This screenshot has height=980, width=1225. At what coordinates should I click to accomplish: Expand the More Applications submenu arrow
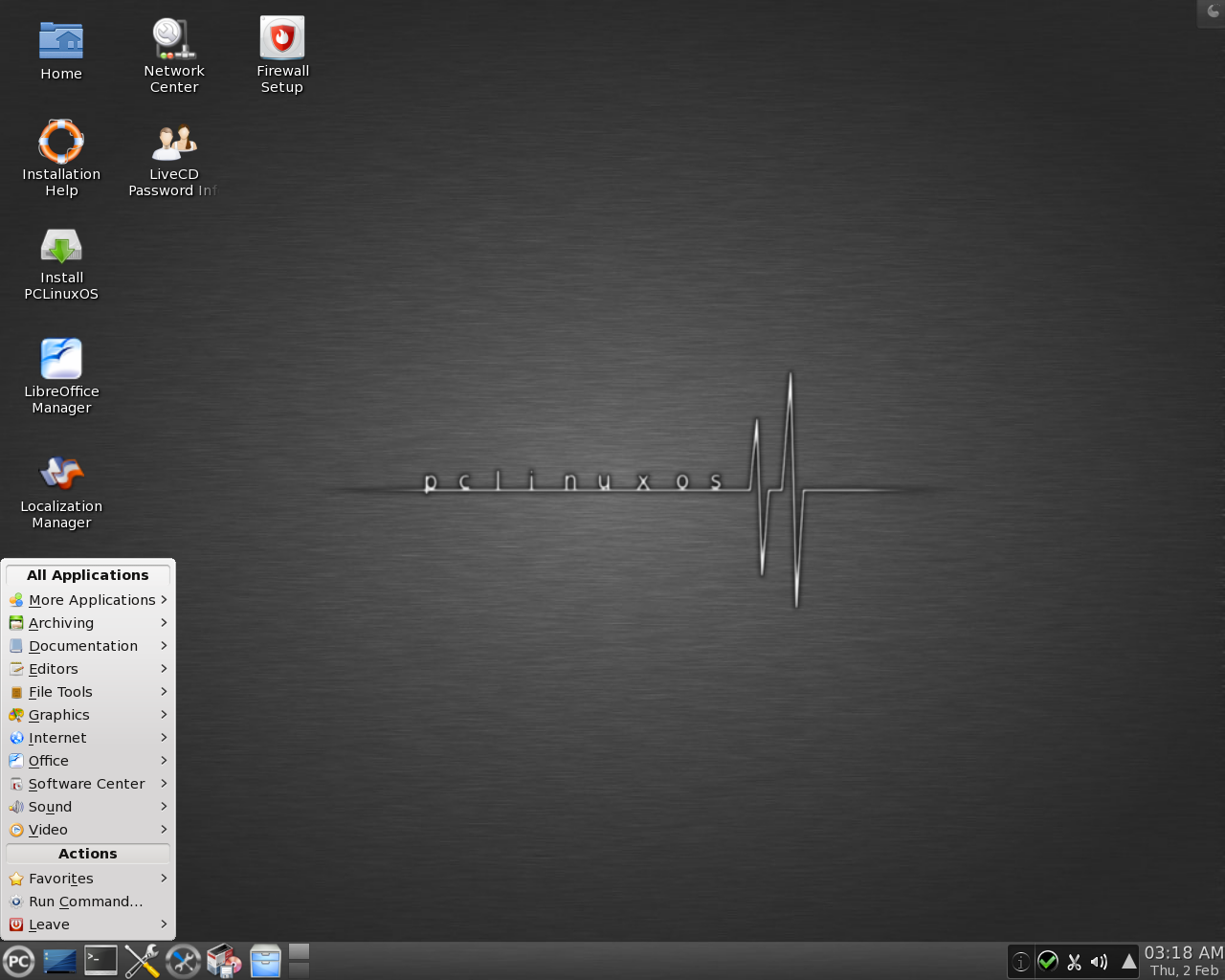[164, 600]
